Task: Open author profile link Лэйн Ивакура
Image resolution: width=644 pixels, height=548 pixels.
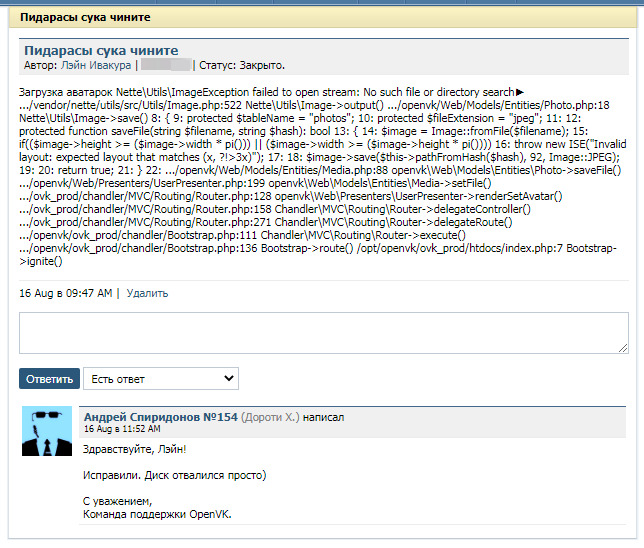Action: 96,65
